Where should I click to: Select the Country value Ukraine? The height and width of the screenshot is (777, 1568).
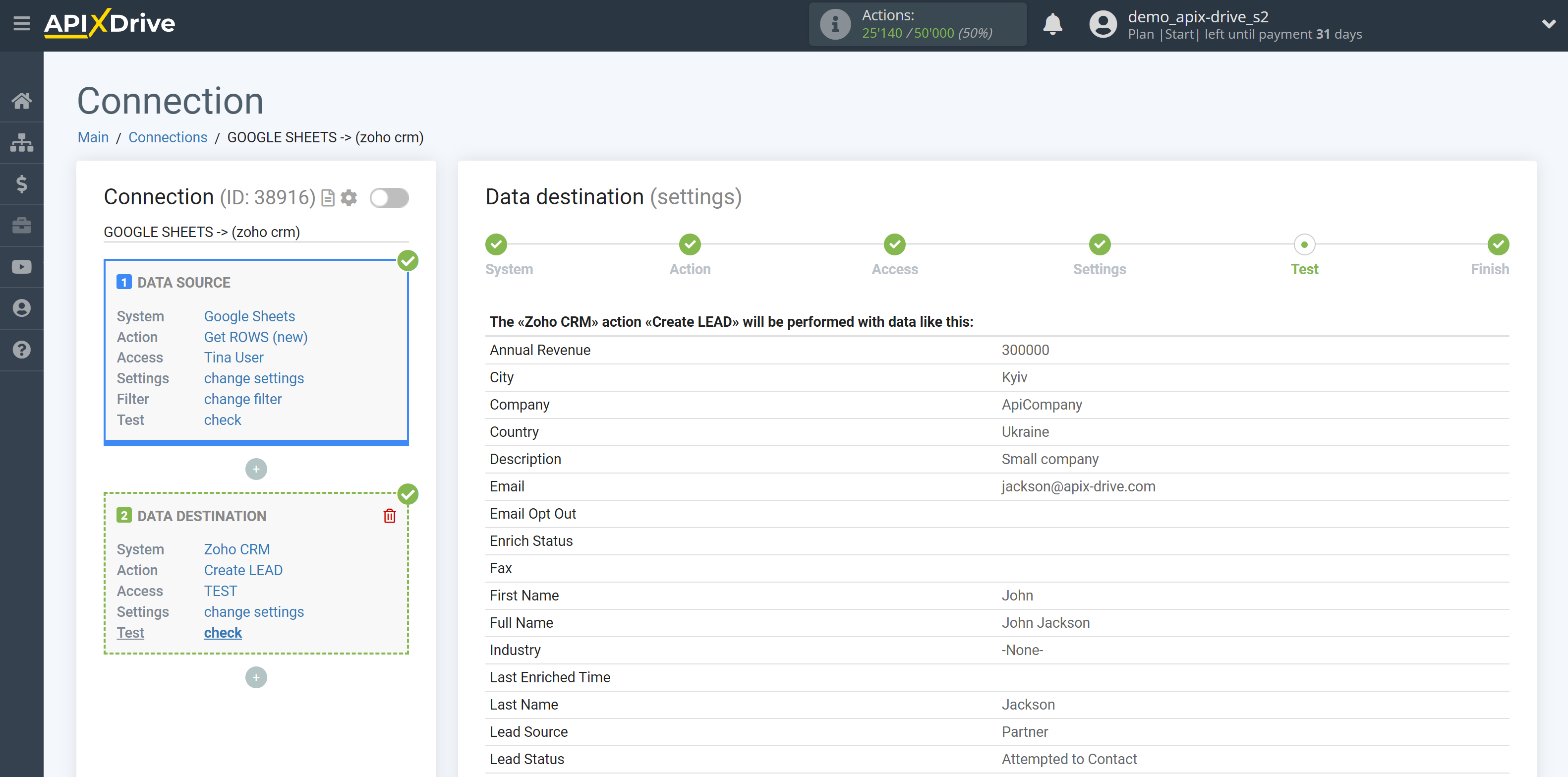tap(1025, 432)
